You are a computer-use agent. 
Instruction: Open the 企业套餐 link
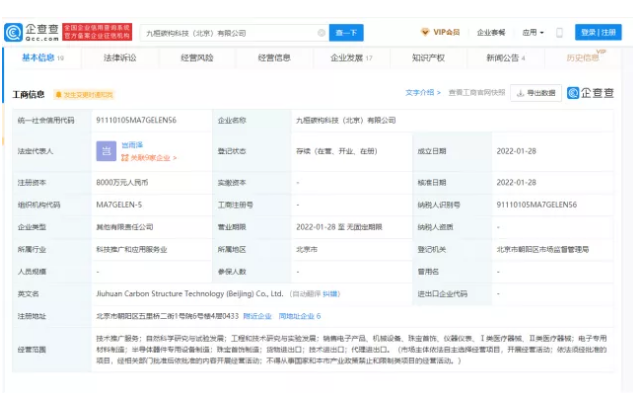click(491, 32)
